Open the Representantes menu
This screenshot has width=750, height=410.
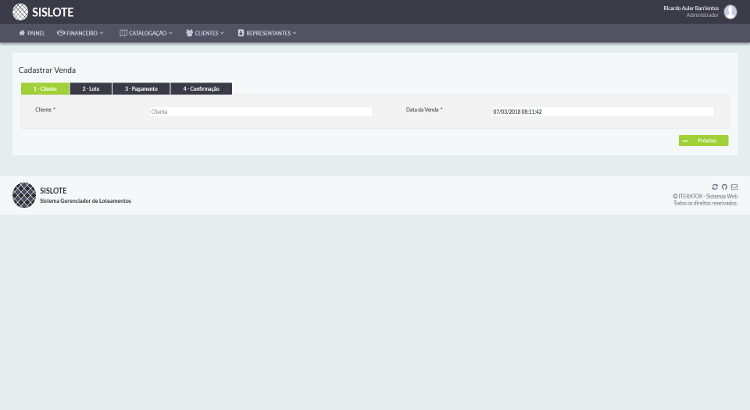(267, 33)
